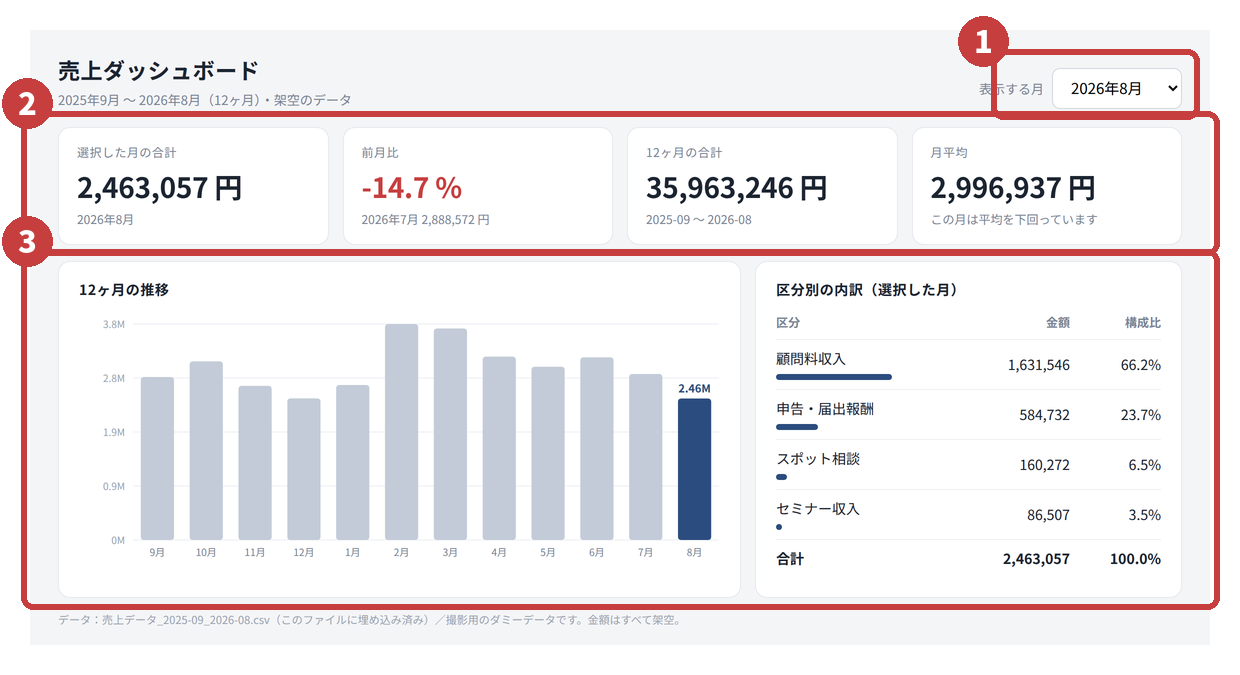Click the 100.0% total cell in 合計 row
The width and height of the screenshot is (1240, 675).
pyautogui.click(x=1135, y=559)
